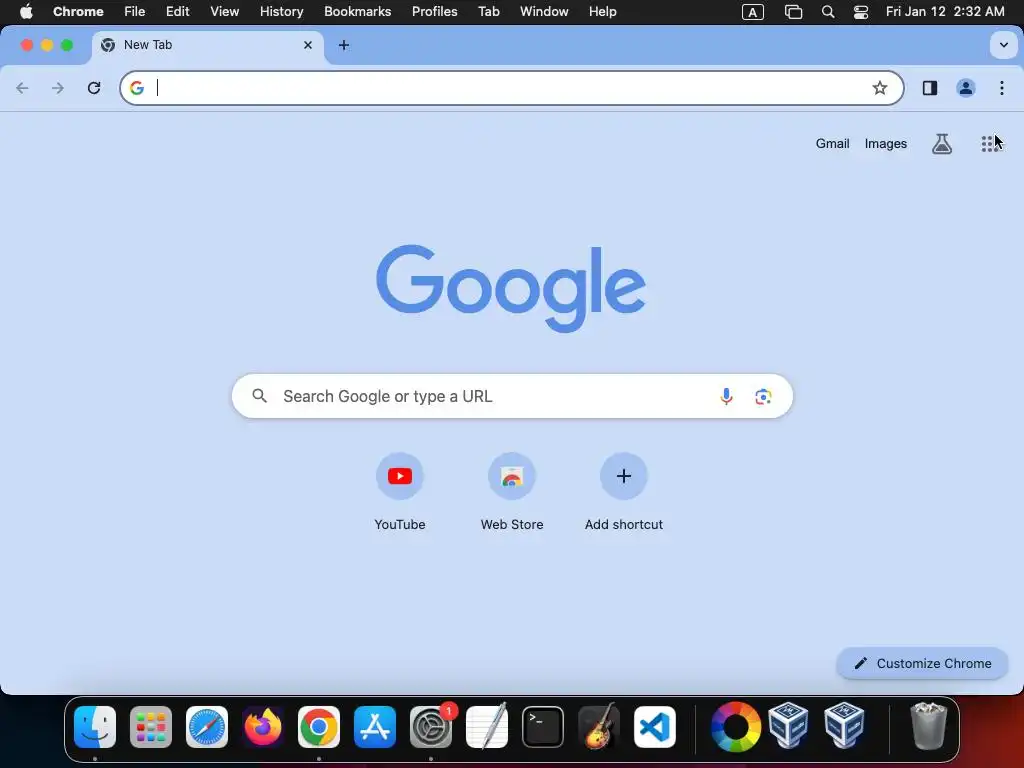This screenshot has width=1024, height=768.
Task: Open the Profiles menu
Action: tap(434, 12)
